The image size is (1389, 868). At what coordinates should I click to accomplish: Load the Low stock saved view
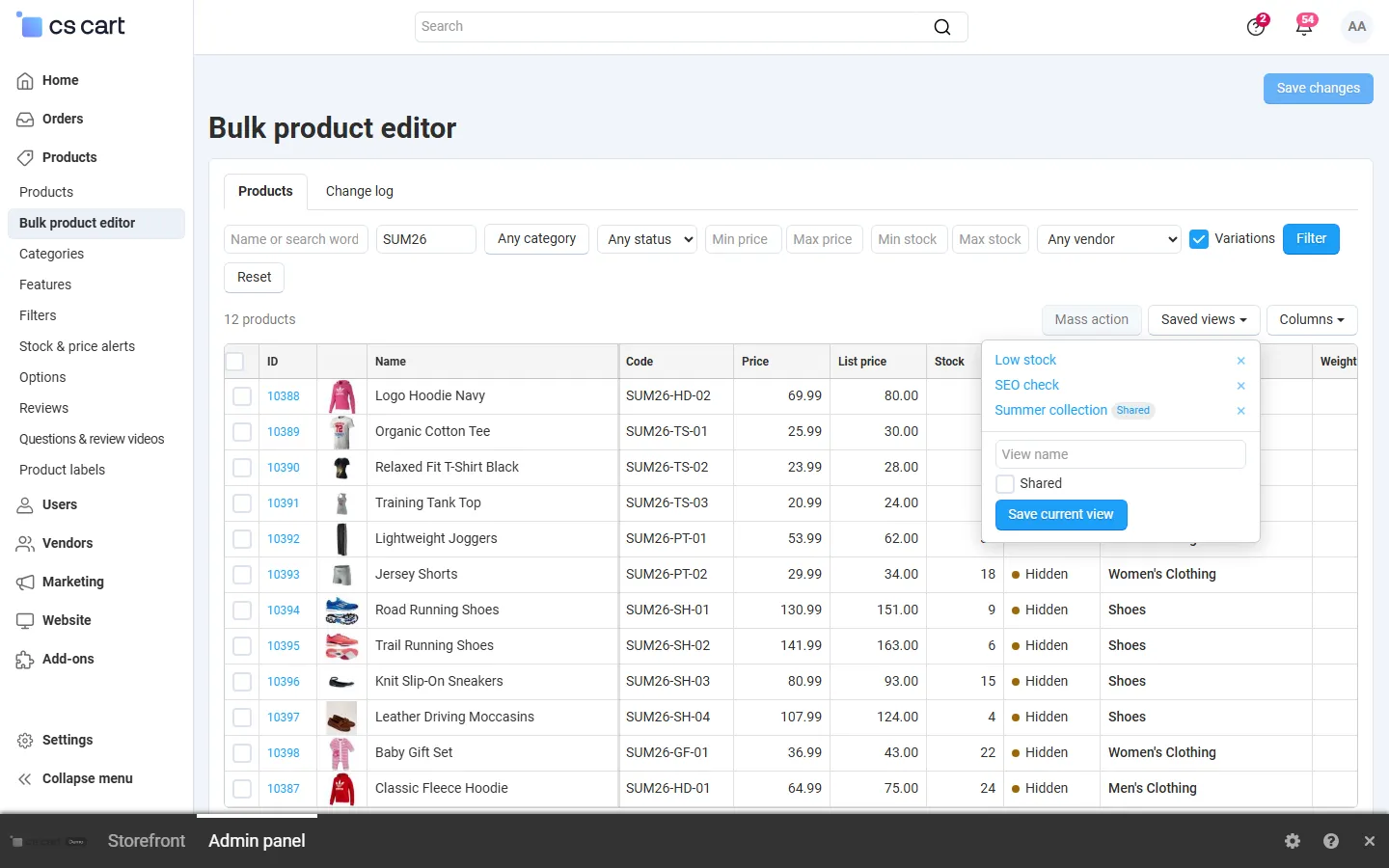coord(1025,360)
